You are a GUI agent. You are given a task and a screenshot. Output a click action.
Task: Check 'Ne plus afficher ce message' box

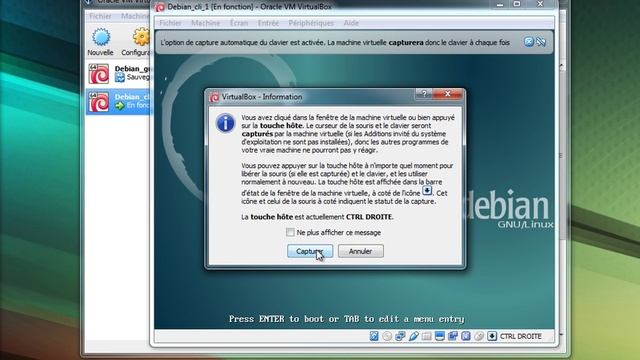tap(290, 232)
